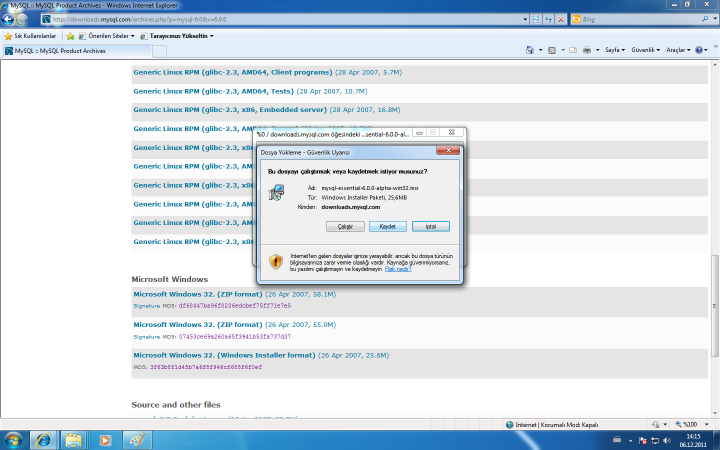The image size is (720, 450).
Task: Expand the Sayfa dropdown menu
Action: [x=616, y=50]
